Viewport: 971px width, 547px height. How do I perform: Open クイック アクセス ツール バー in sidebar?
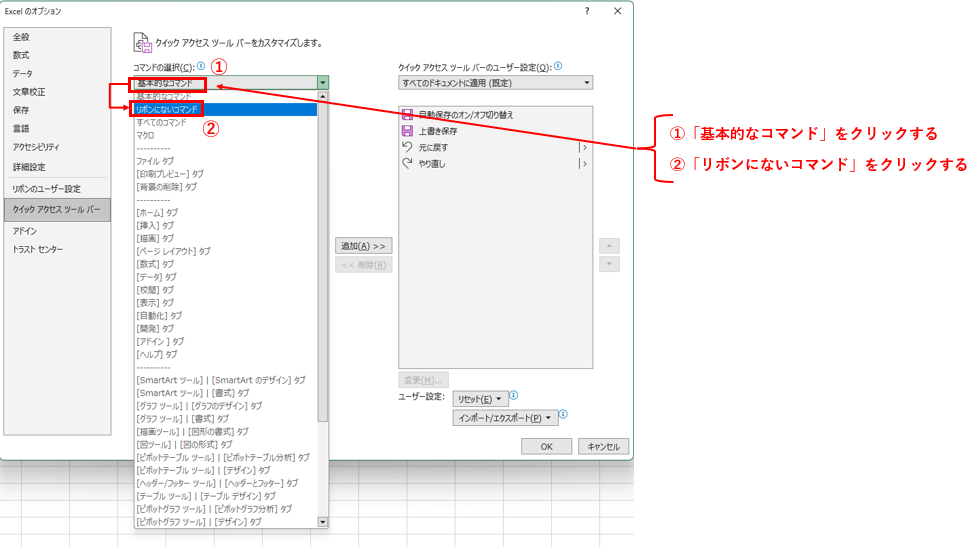[57, 209]
